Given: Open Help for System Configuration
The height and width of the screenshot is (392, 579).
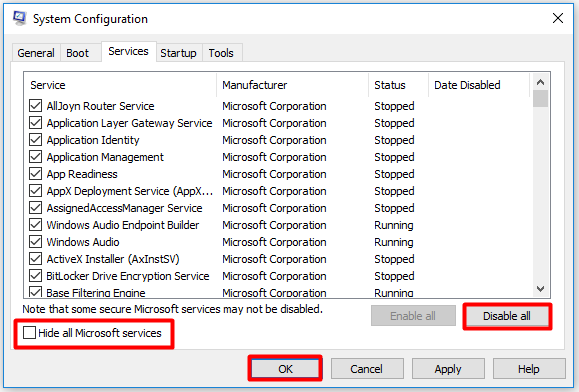Looking at the screenshot, I should point(529,369).
